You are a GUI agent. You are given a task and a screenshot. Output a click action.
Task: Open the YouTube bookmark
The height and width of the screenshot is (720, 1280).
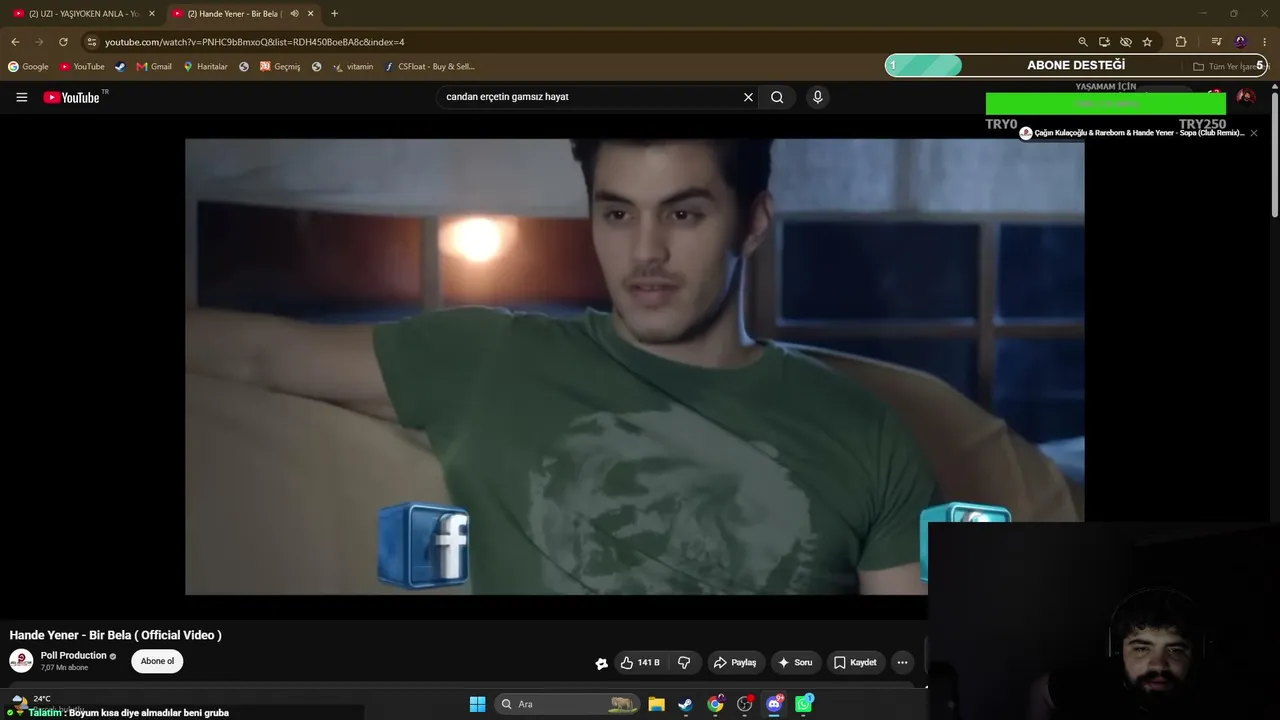coord(82,67)
